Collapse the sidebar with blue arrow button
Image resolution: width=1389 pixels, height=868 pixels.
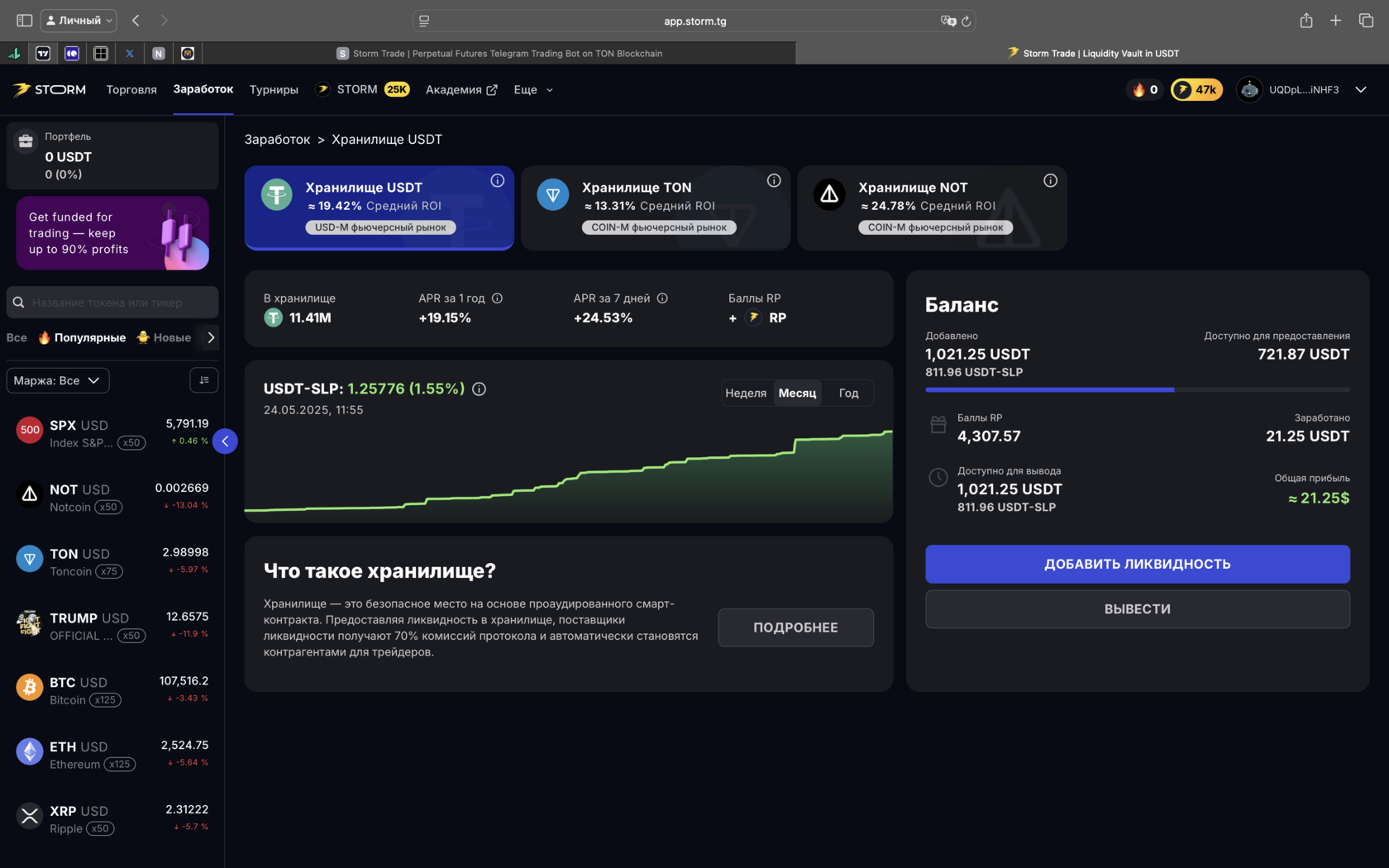[x=225, y=441]
